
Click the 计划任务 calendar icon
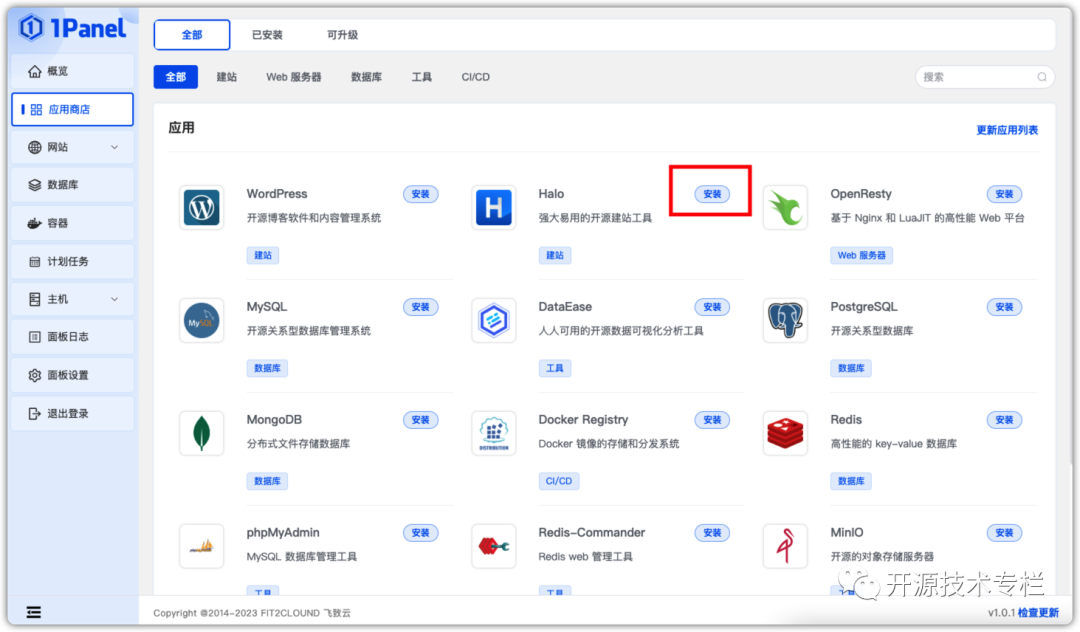pos(34,262)
